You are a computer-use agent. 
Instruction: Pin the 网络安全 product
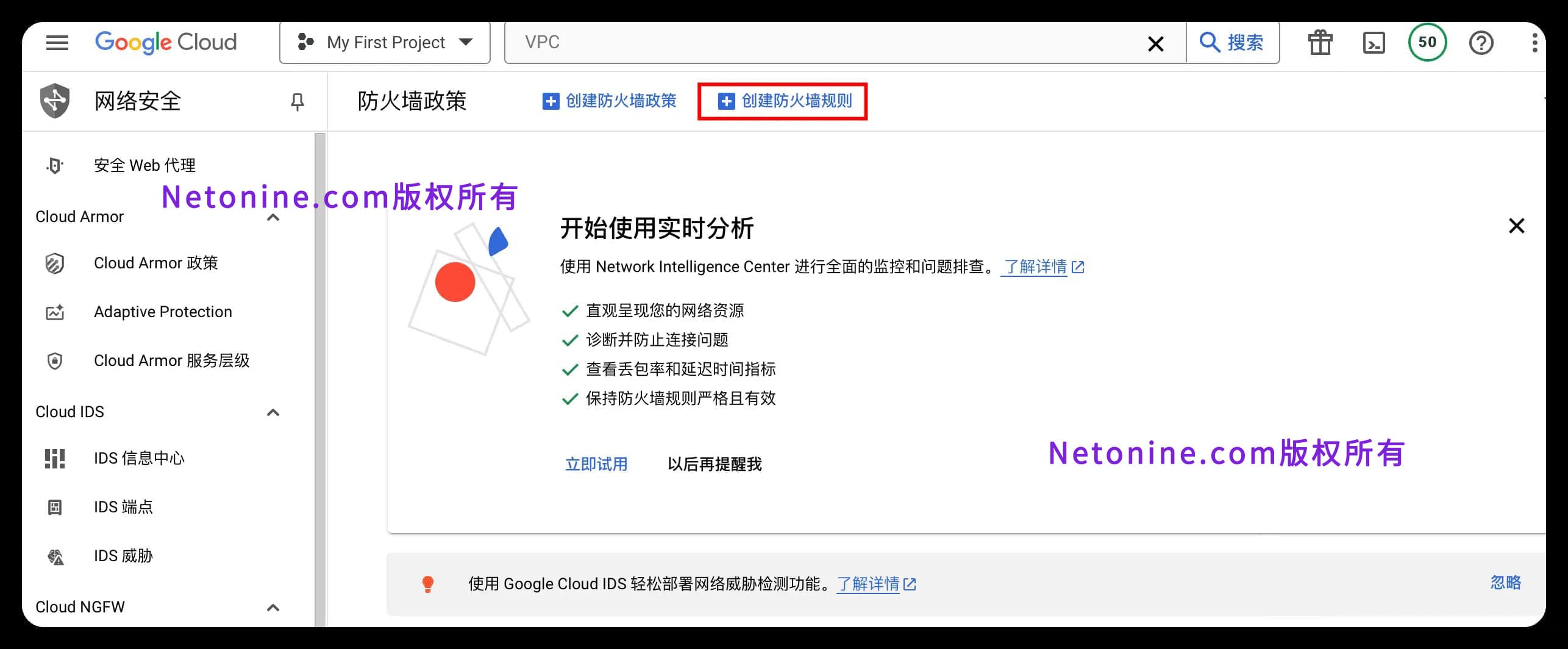(x=297, y=101)
